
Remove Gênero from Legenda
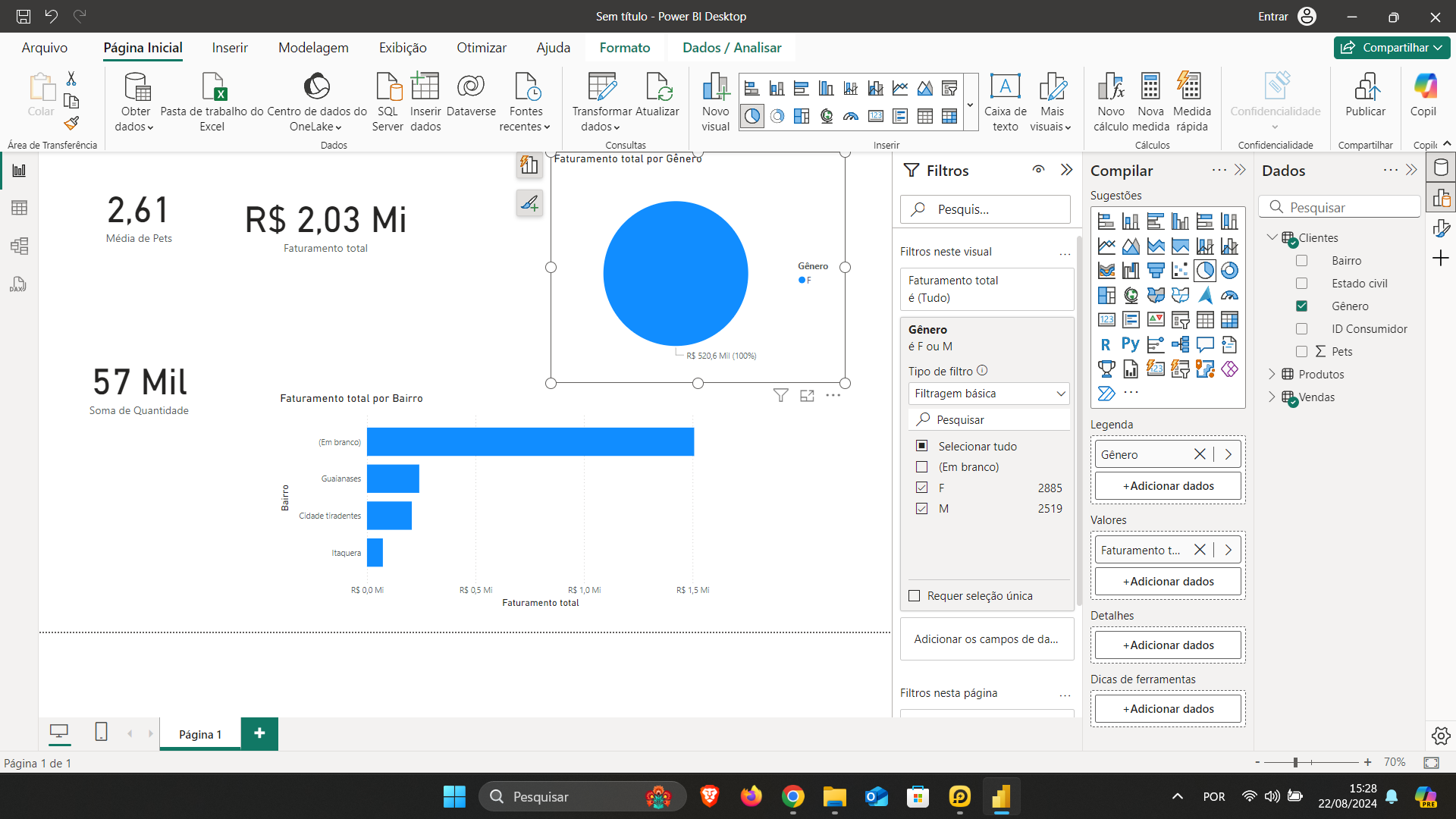(1200, 454)
